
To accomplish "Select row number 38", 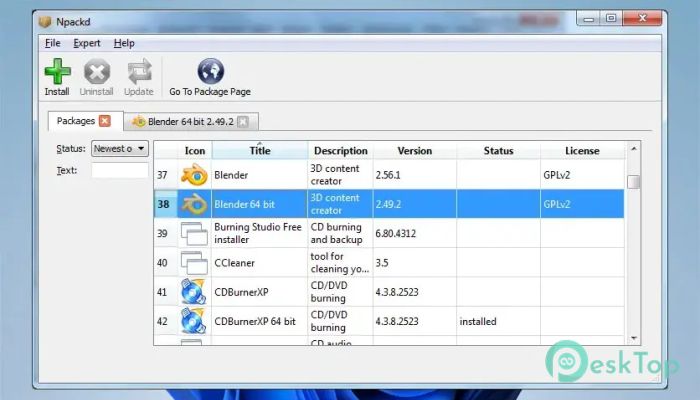I will (163, 204).
